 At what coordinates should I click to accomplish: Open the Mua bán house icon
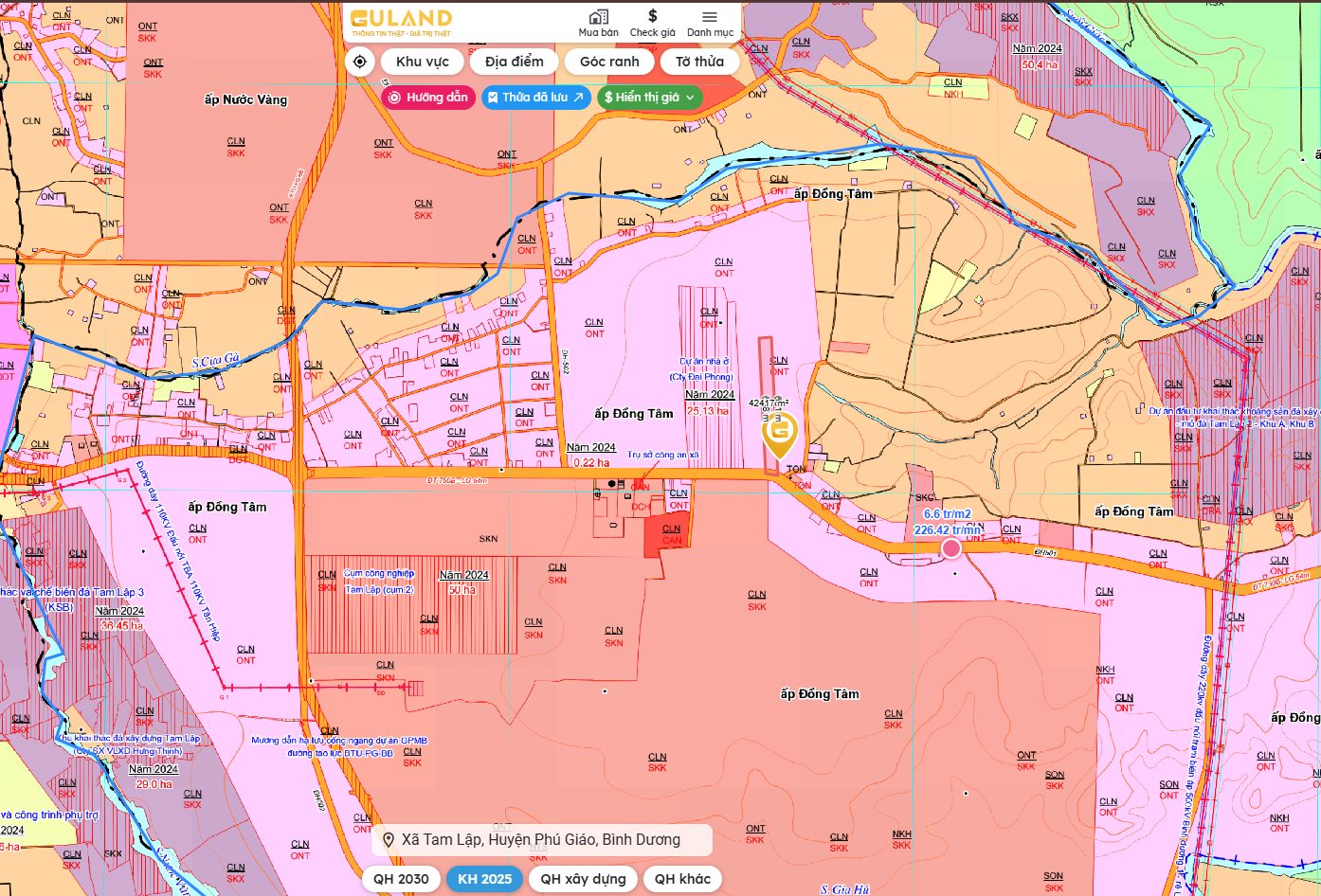tap(598, 17)
